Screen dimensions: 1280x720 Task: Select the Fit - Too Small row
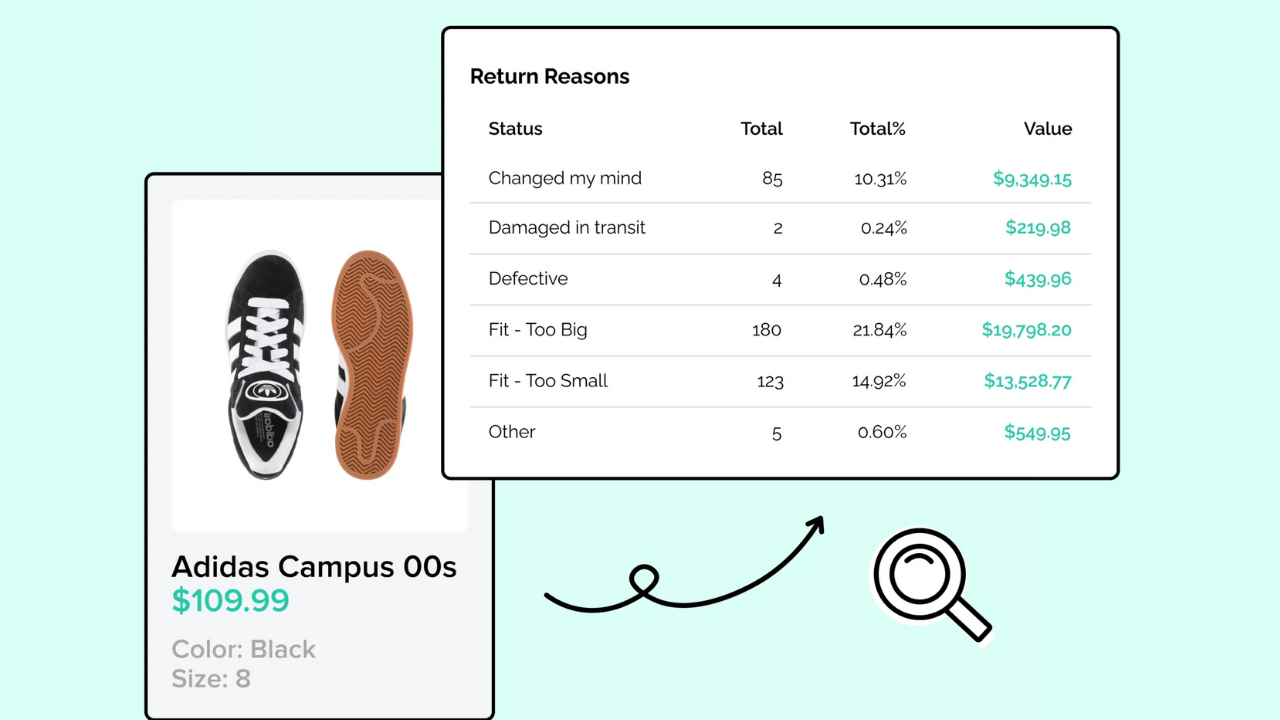click(x=548, y=381)
